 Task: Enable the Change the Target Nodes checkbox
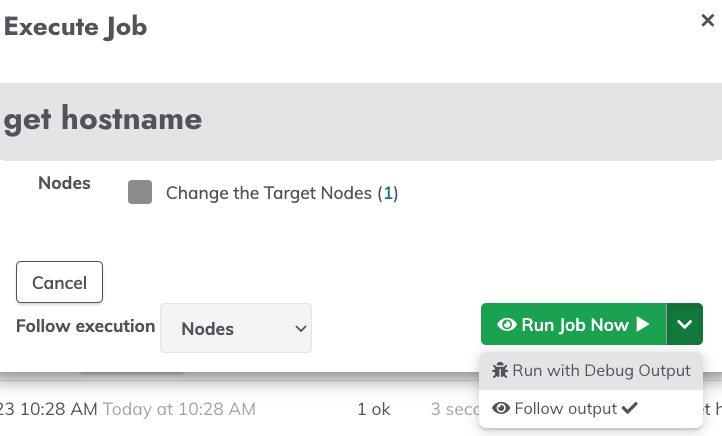click(140, 192)
